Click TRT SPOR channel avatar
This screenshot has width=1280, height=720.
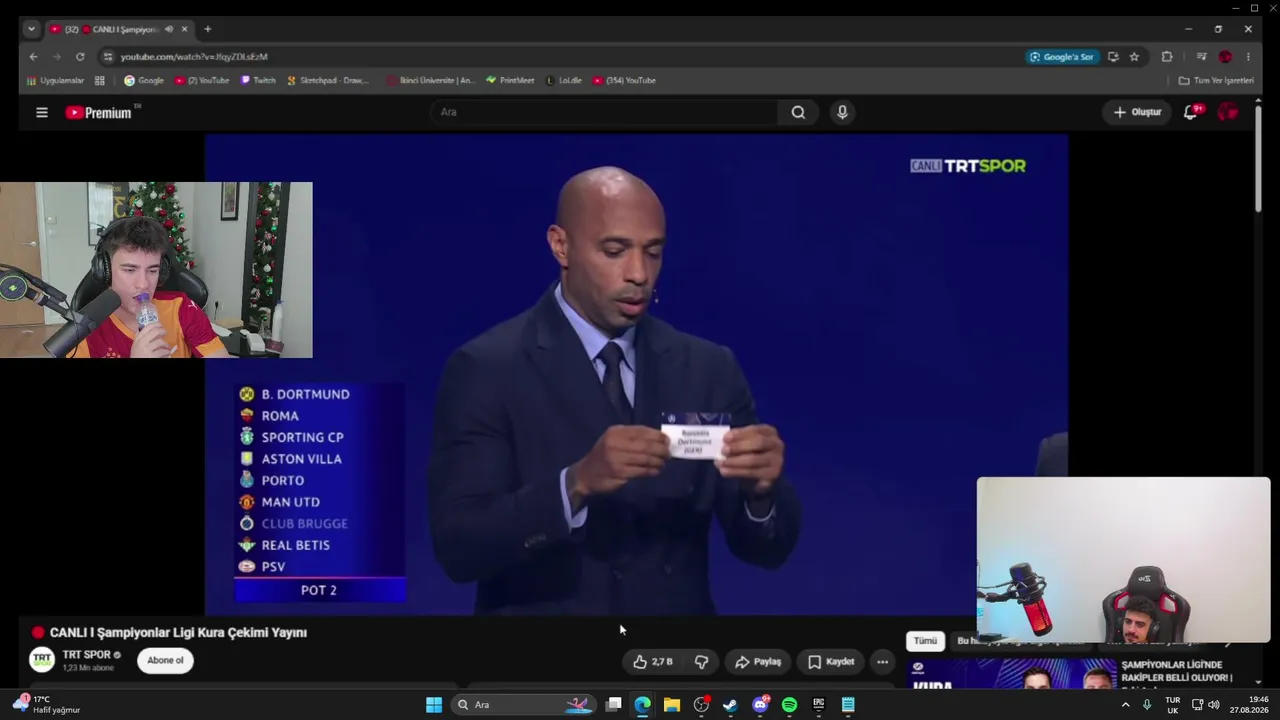[x=42, y=660]
